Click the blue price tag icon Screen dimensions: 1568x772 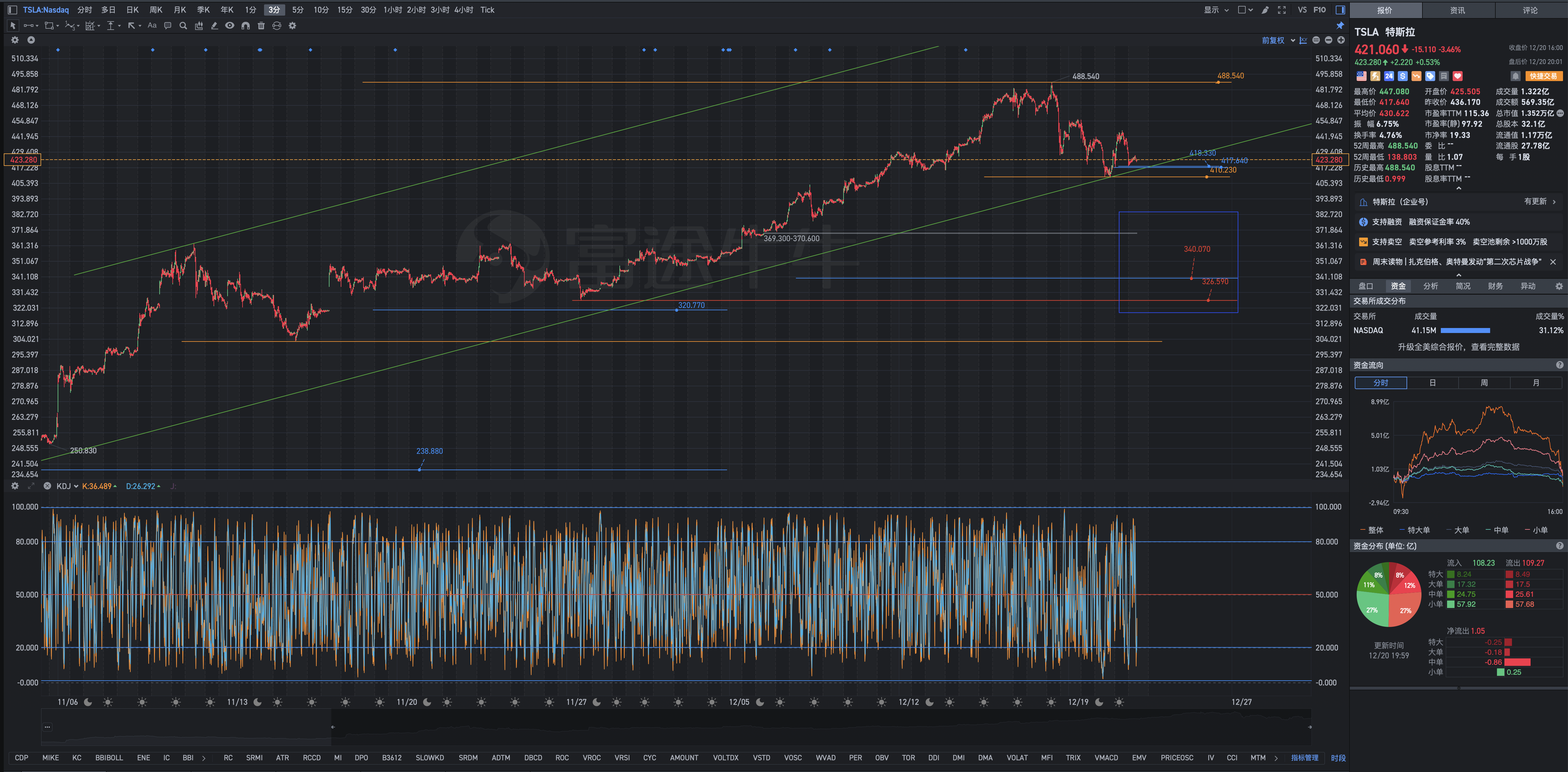tap(1430, 76)
